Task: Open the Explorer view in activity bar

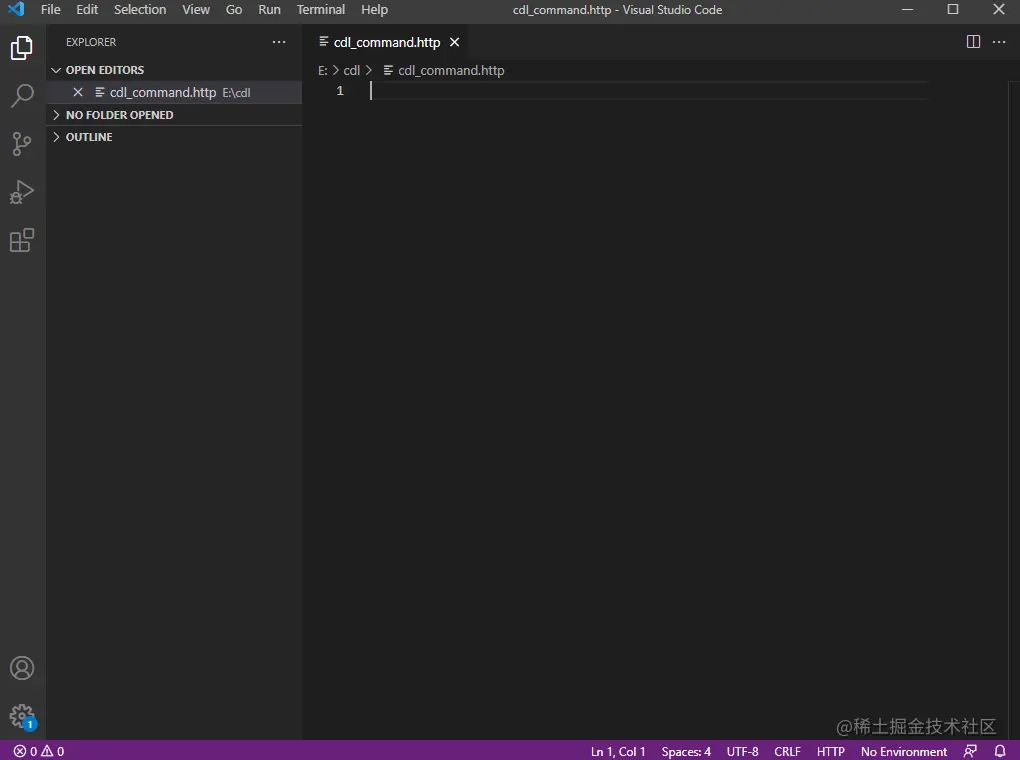Action: point(21,48)
